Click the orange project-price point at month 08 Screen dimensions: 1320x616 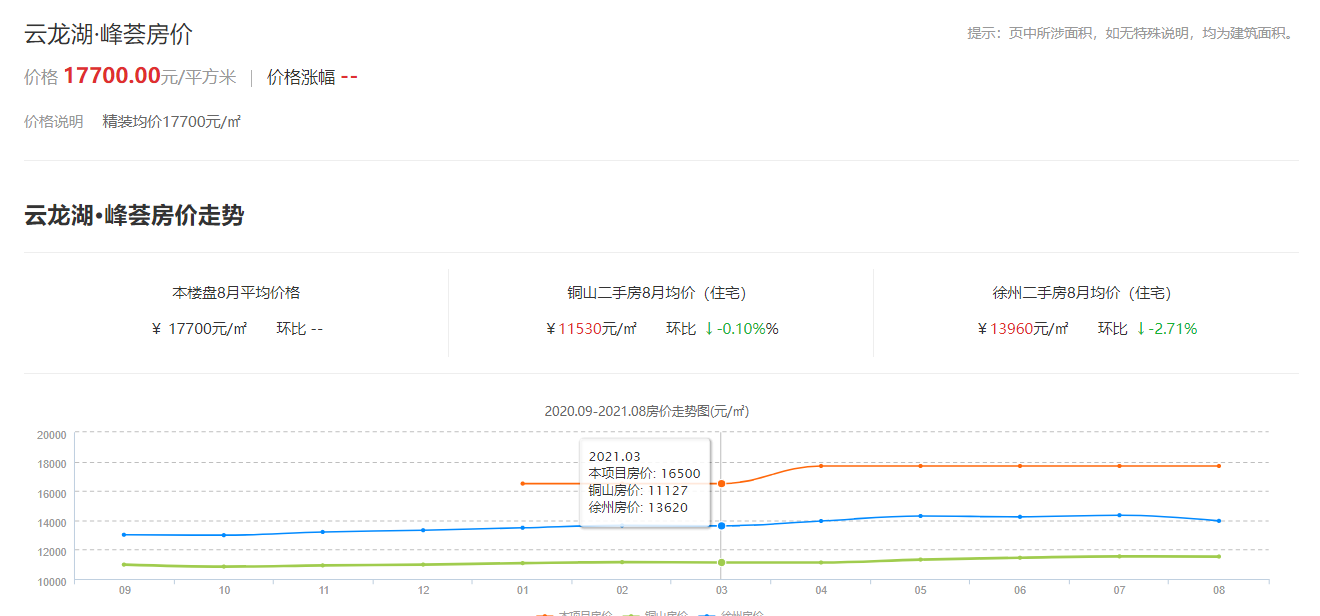(1219, 466)
